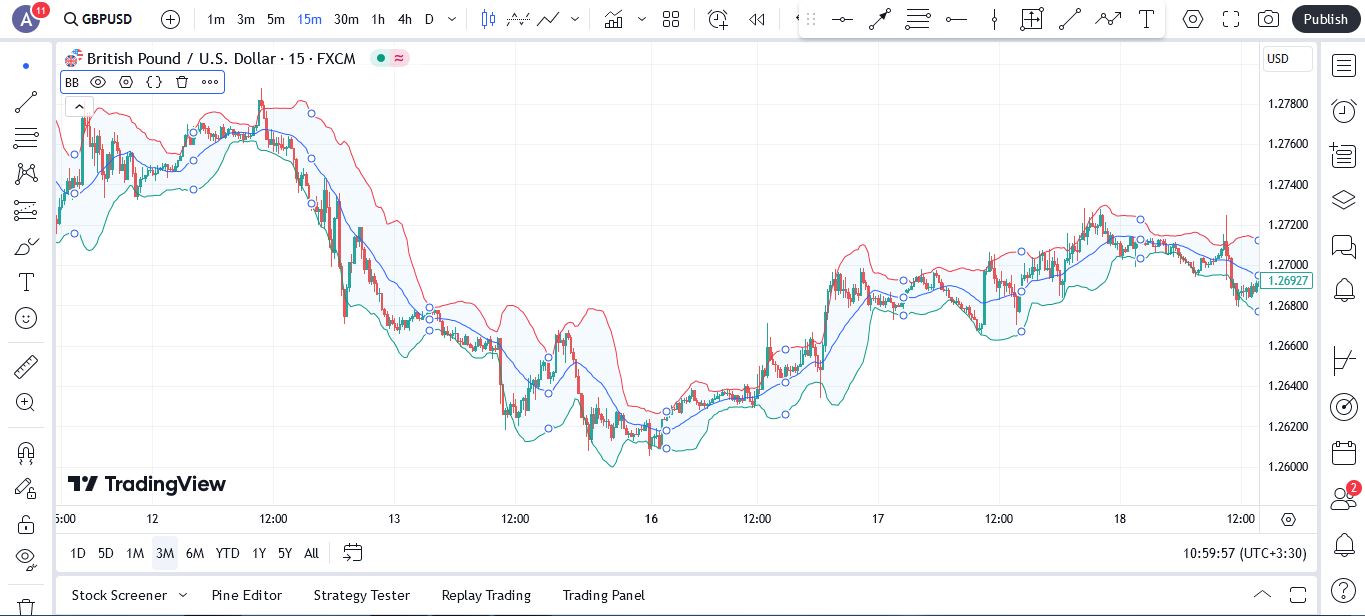Screen dimensions: 1365x616
Task: Take a snapshot with the camera icon
Action: point(1268,19)
